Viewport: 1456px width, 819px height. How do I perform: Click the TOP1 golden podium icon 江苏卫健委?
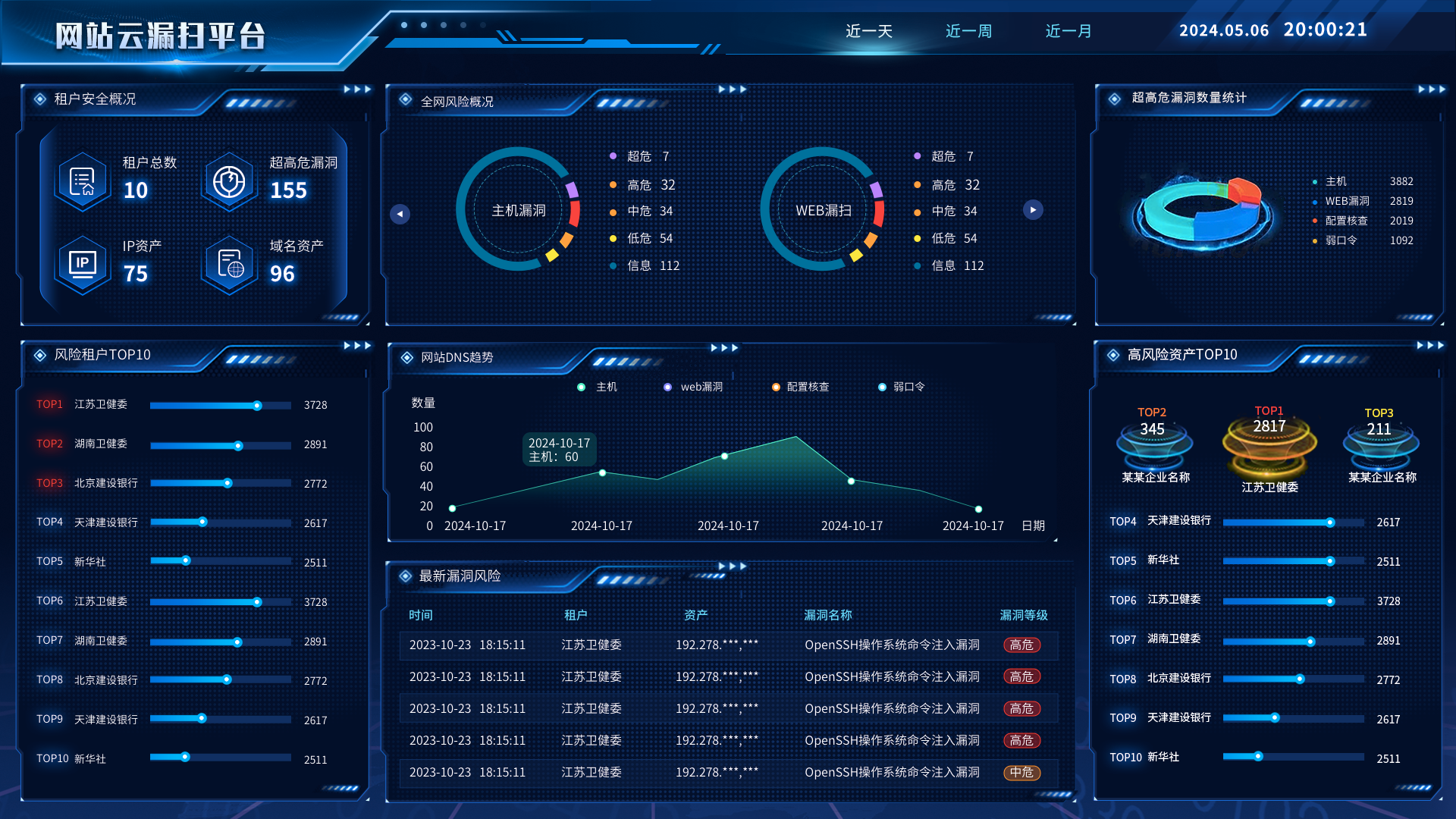tap(1269, 446)
